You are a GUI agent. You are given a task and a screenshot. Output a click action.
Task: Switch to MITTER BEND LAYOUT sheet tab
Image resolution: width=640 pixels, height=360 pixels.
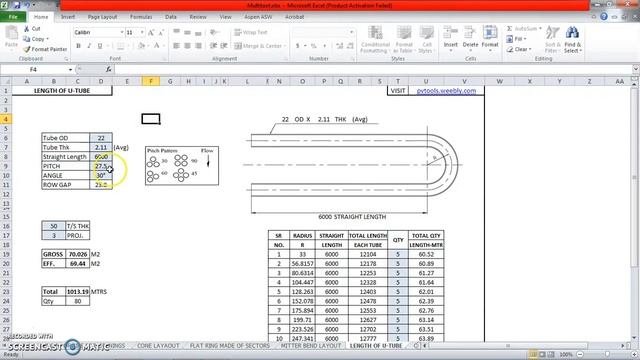(x=311, y=345)
